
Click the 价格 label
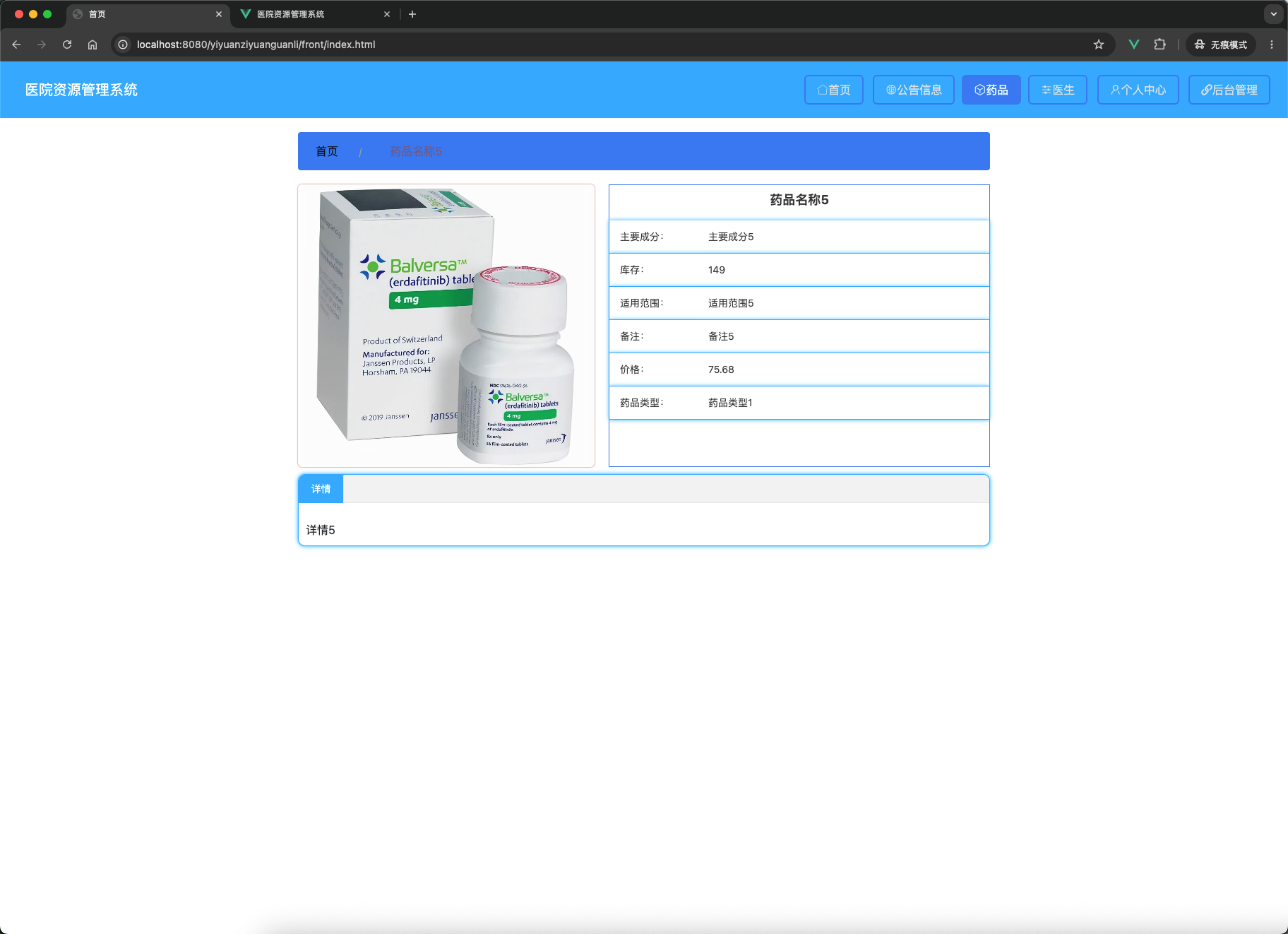[632, 370]
